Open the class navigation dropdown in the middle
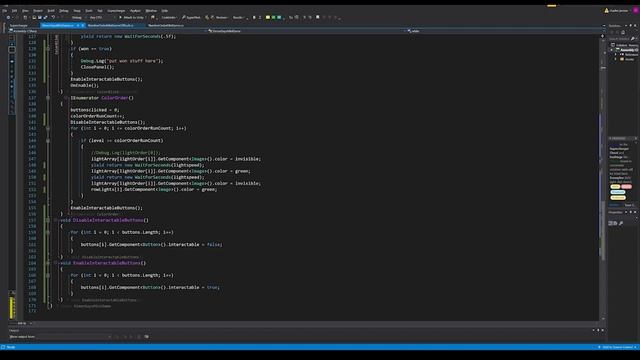The width and height of the screenshot is (640, 360). click(x=306, y=31)
